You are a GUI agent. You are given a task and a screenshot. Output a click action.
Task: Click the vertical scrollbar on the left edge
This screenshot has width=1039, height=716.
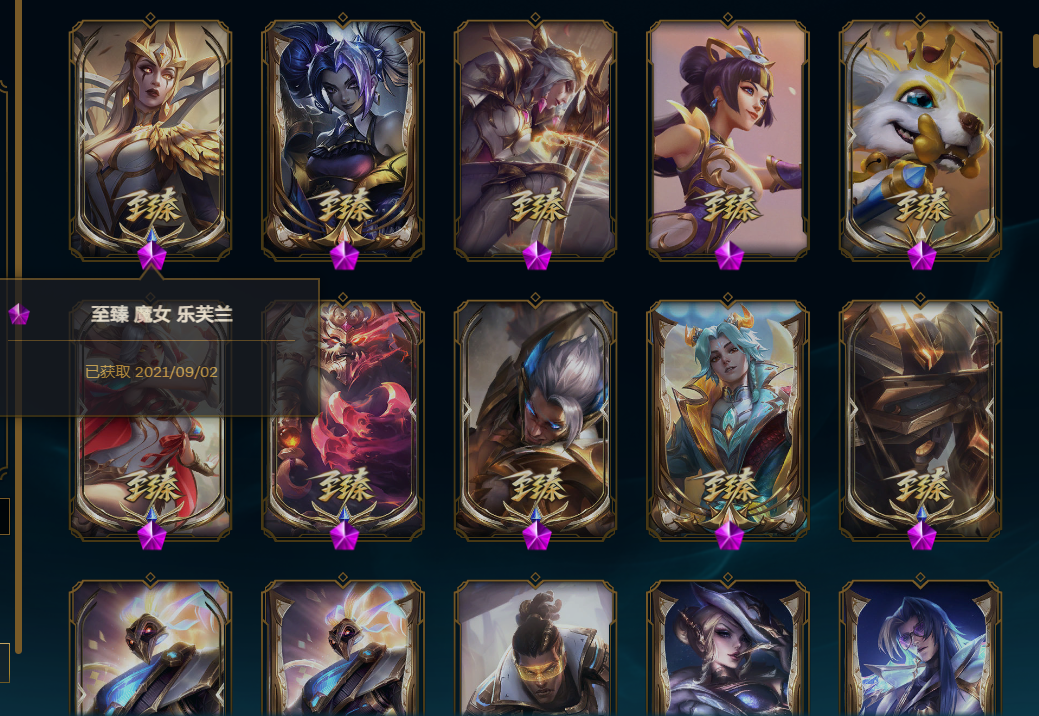[19, 326]
